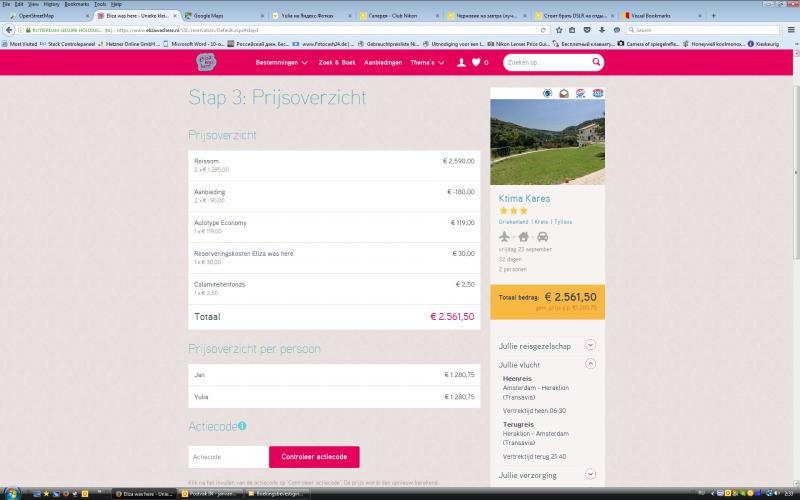Click the second certification badge above hotel photo
The image size is (800, 500).
[564, 93]
